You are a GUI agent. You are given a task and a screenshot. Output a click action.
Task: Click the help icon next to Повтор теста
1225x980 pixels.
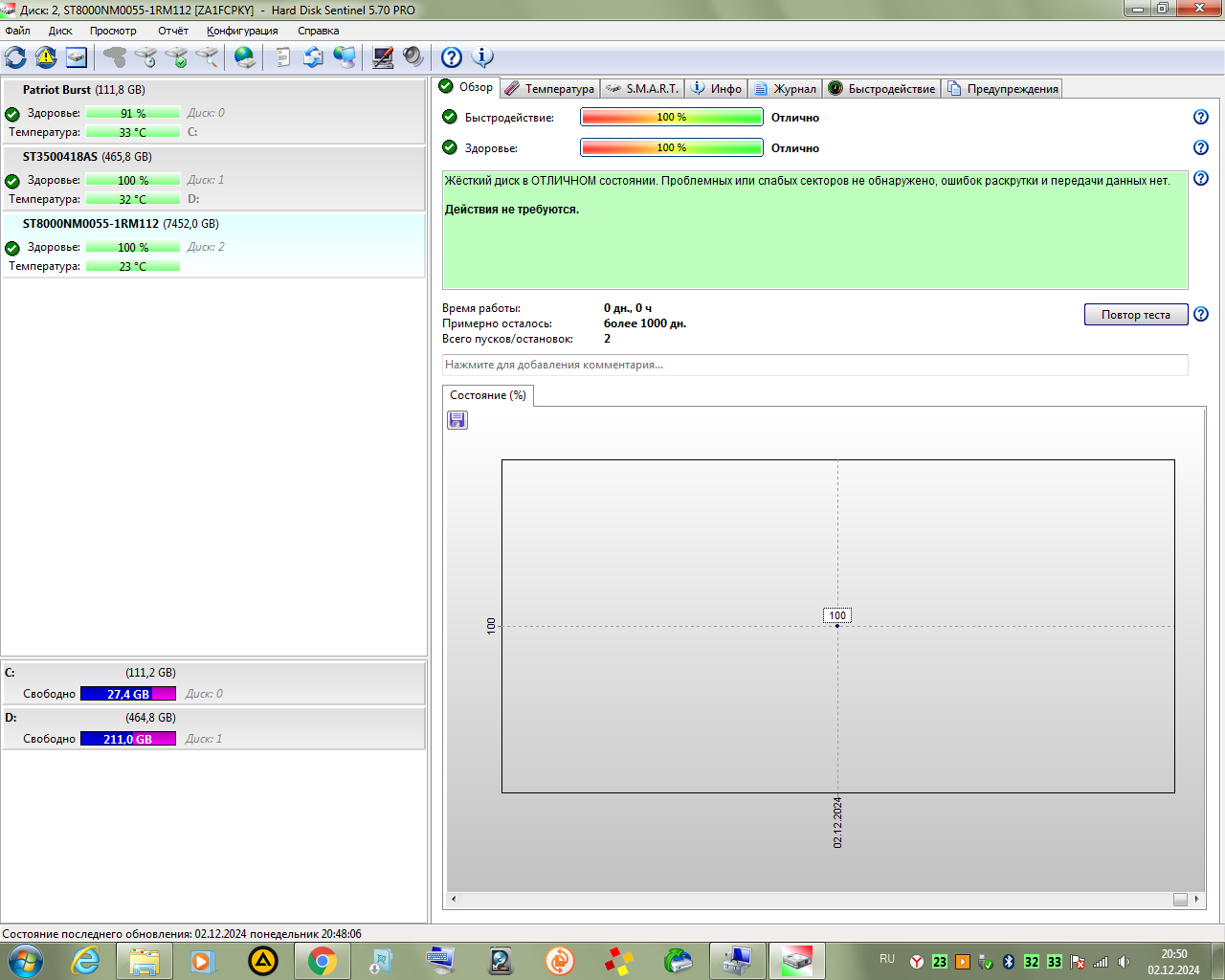(x=1201, y=314)
